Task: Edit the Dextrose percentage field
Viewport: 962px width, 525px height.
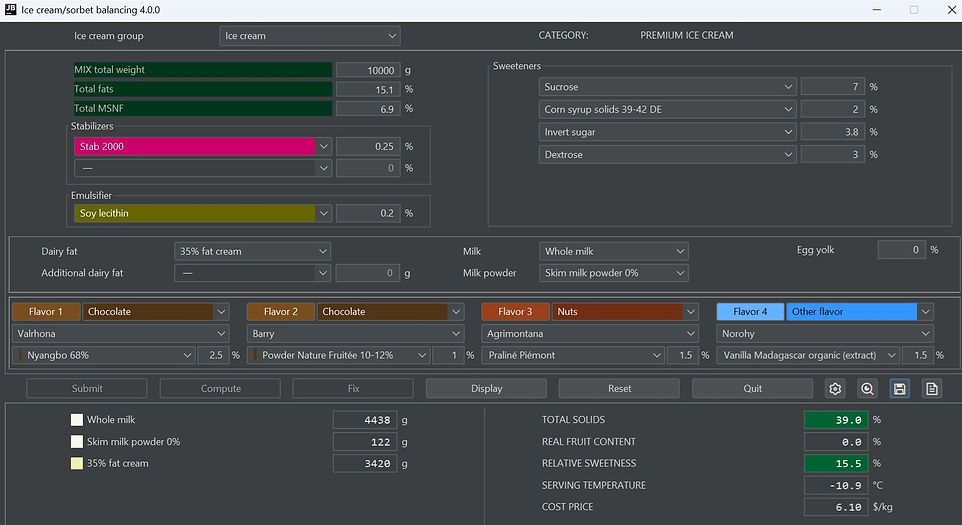Action: 833,155
